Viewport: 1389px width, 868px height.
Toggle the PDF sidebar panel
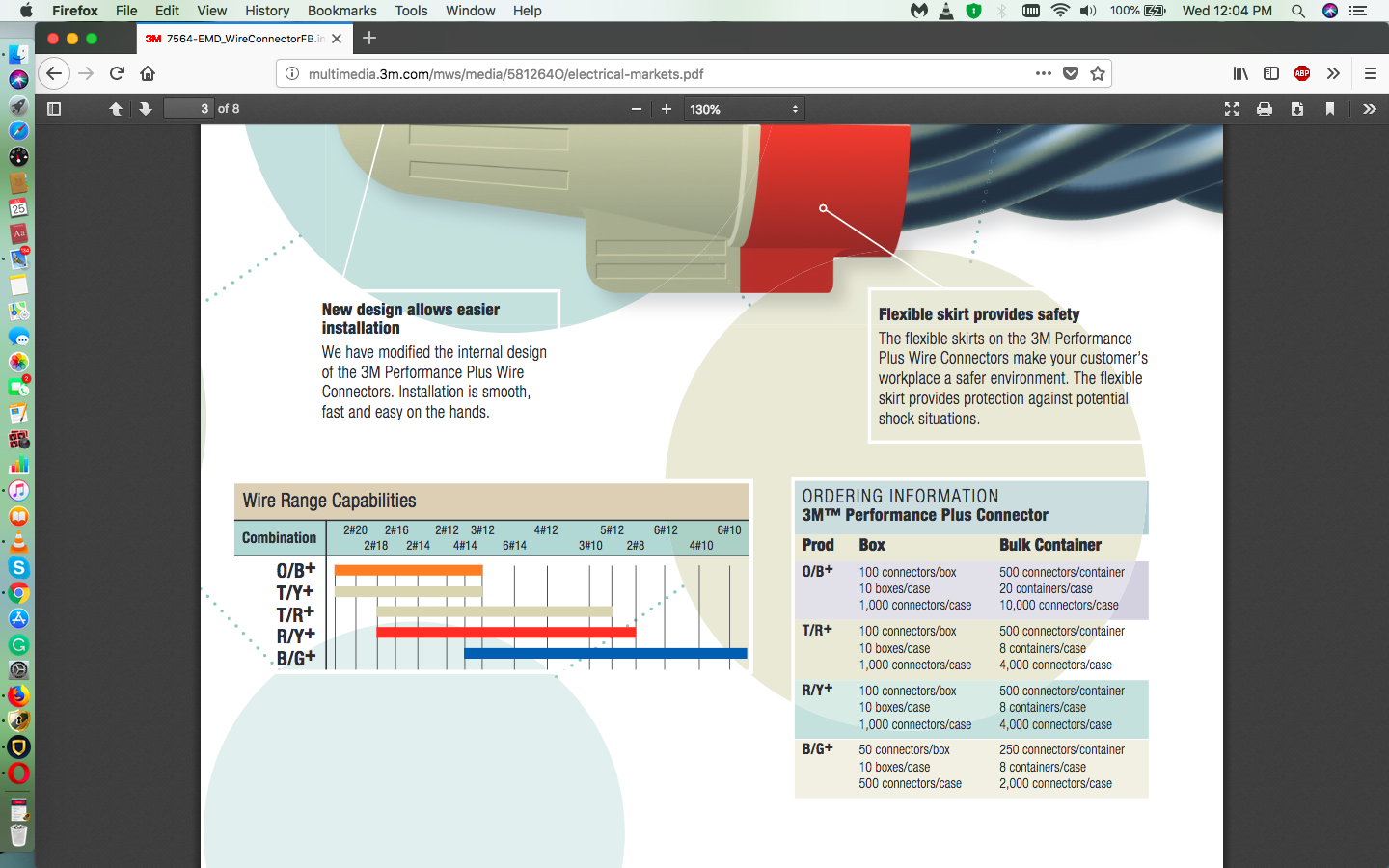(x=54, y=109)
